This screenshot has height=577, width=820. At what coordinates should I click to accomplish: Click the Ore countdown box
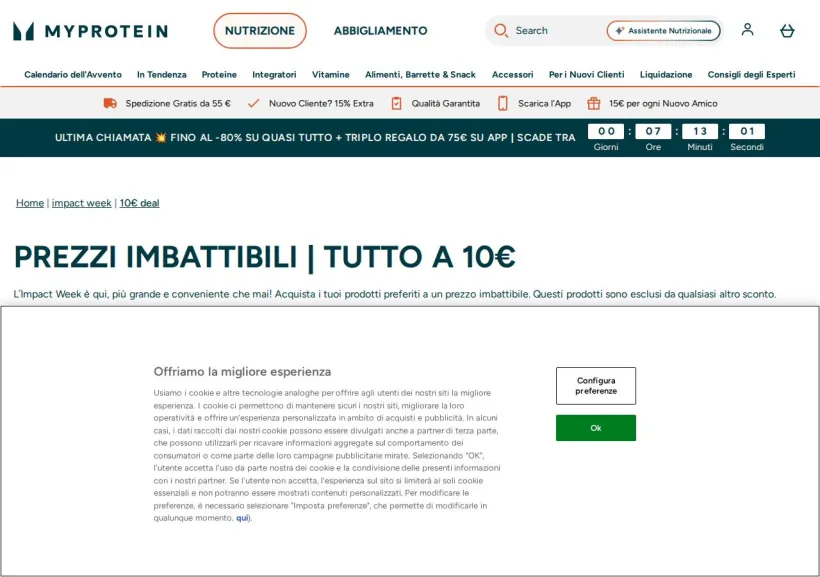click(653, 131)
